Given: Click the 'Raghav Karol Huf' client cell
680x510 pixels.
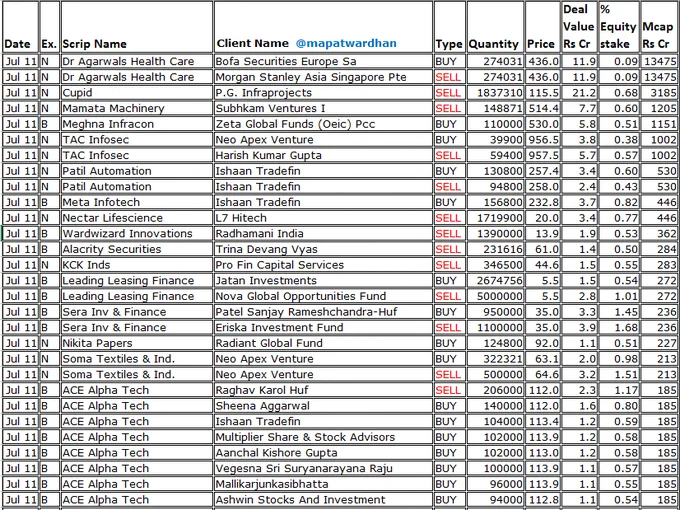Looking at the screenshot, I should (x=323, y=390).
